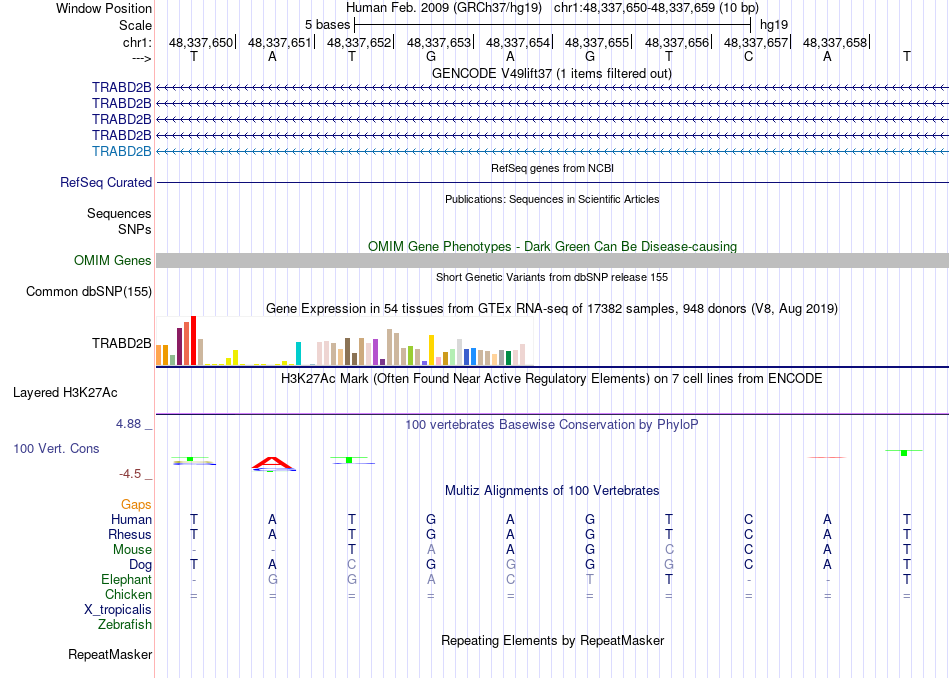Viewport: 950px width, 678px height.
Task: Click the faded A base in Mouse row
Action: point(431,550)
